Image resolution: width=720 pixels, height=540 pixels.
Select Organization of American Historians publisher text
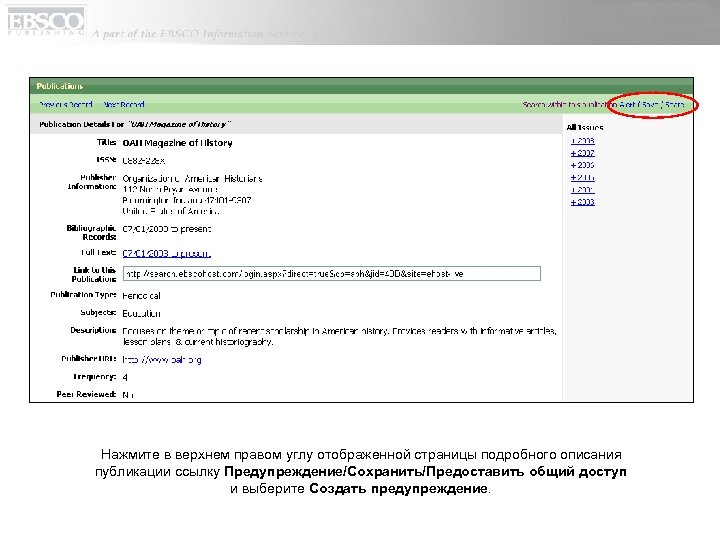[x=192, y=179]
